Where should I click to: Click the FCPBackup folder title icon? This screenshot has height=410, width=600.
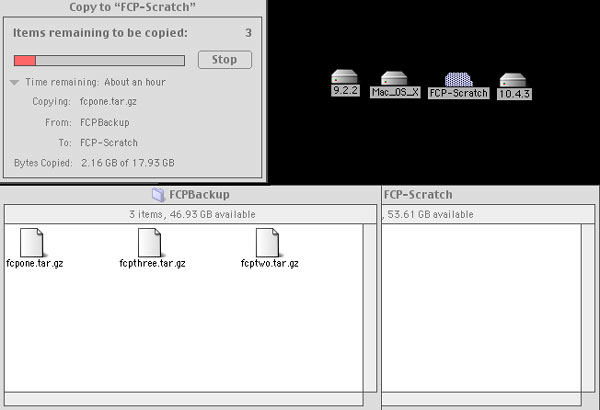pos(158,194)
